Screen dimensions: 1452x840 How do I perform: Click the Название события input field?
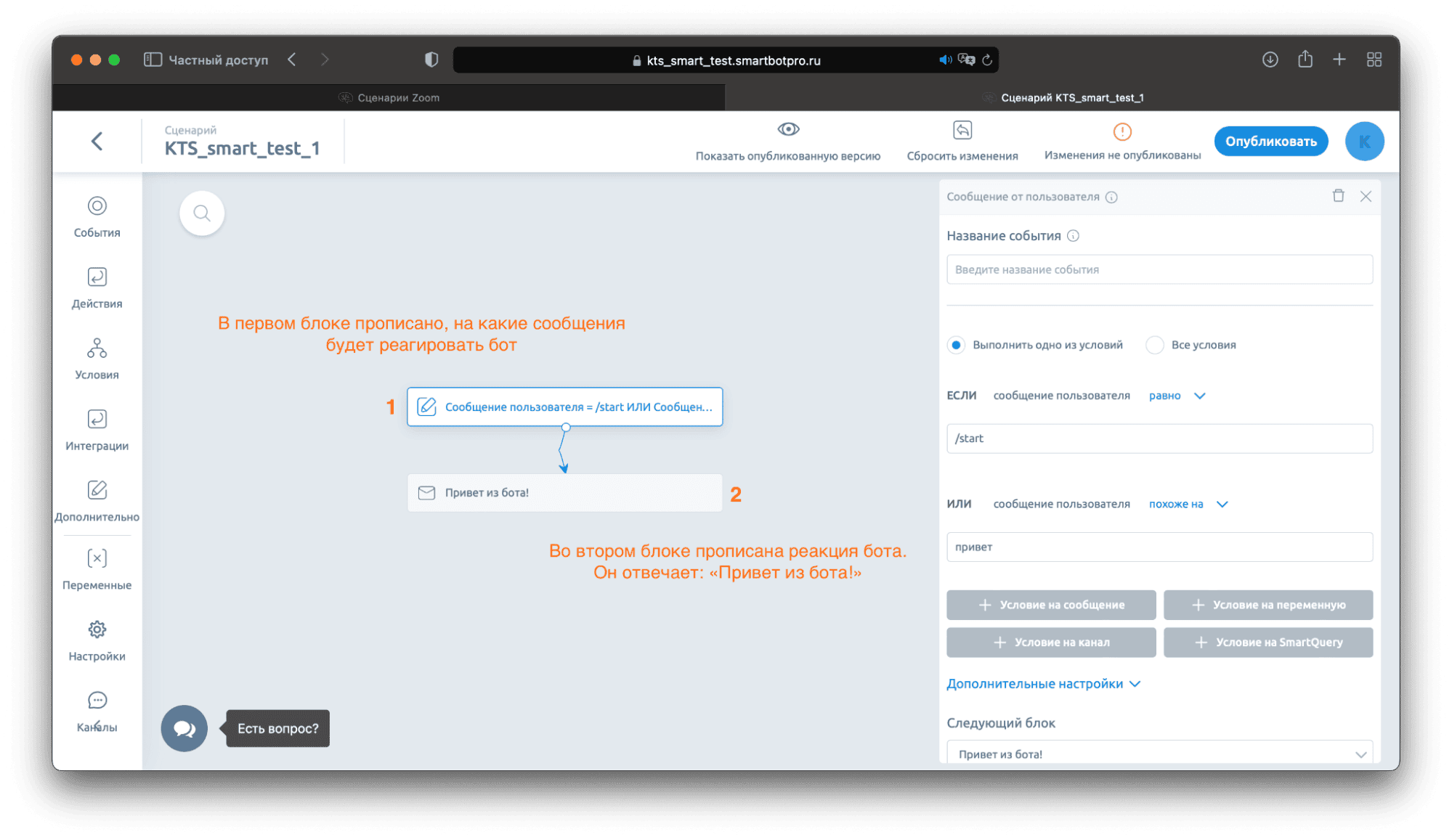click(x=1159, y=269)
